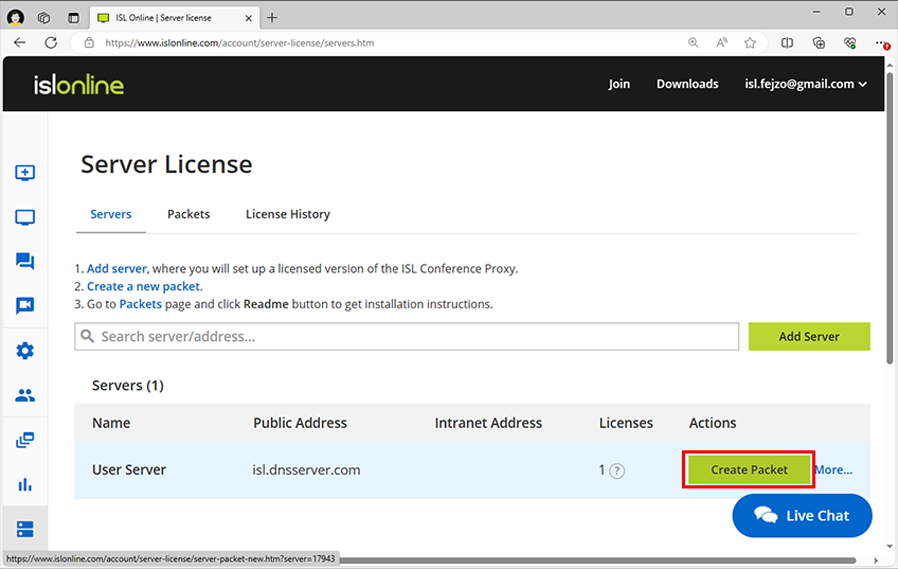Open the Downloads link in header

point(687,84)
